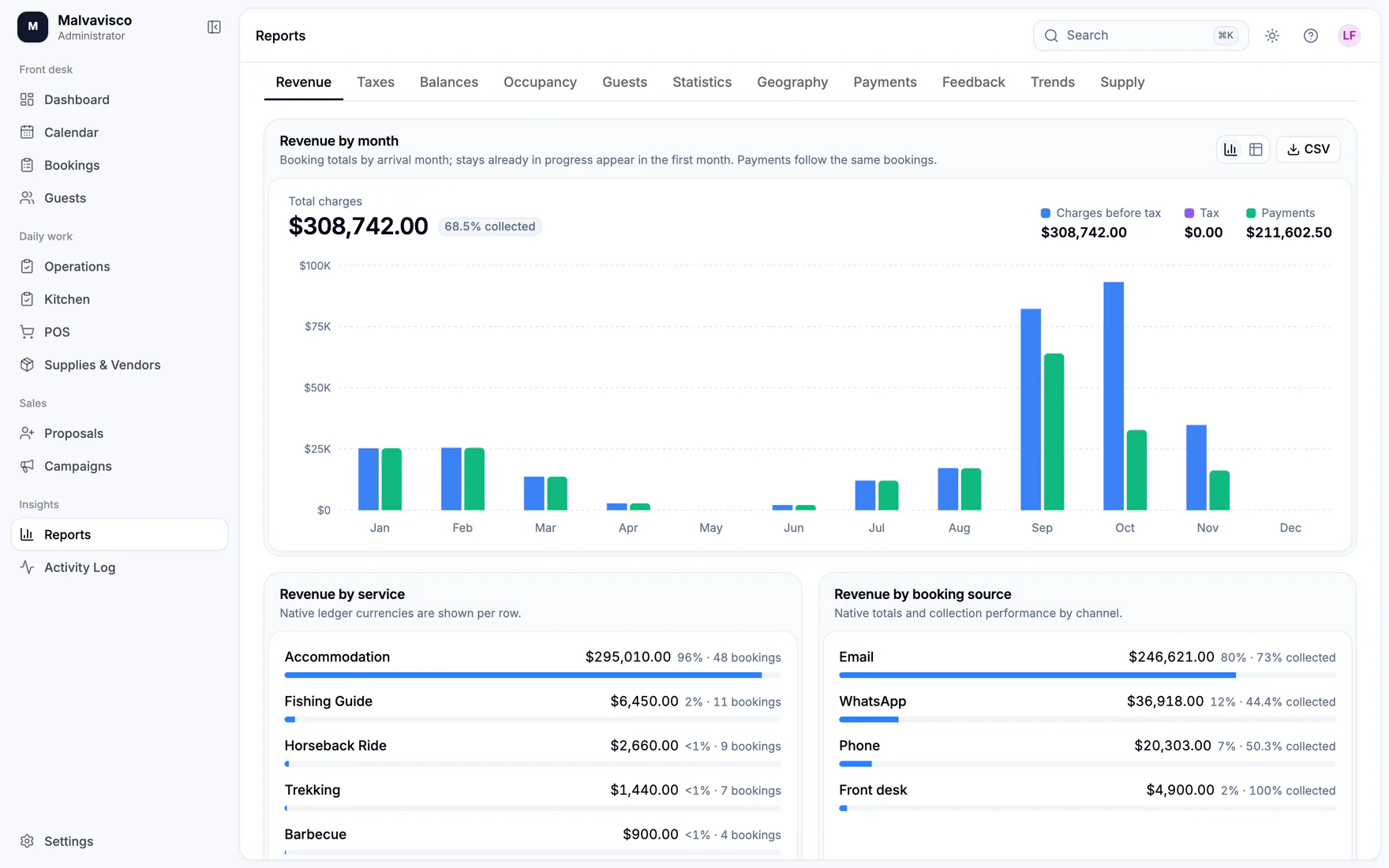Switch to table view
Screen dimensions: 1389x868
(1256, 149)
